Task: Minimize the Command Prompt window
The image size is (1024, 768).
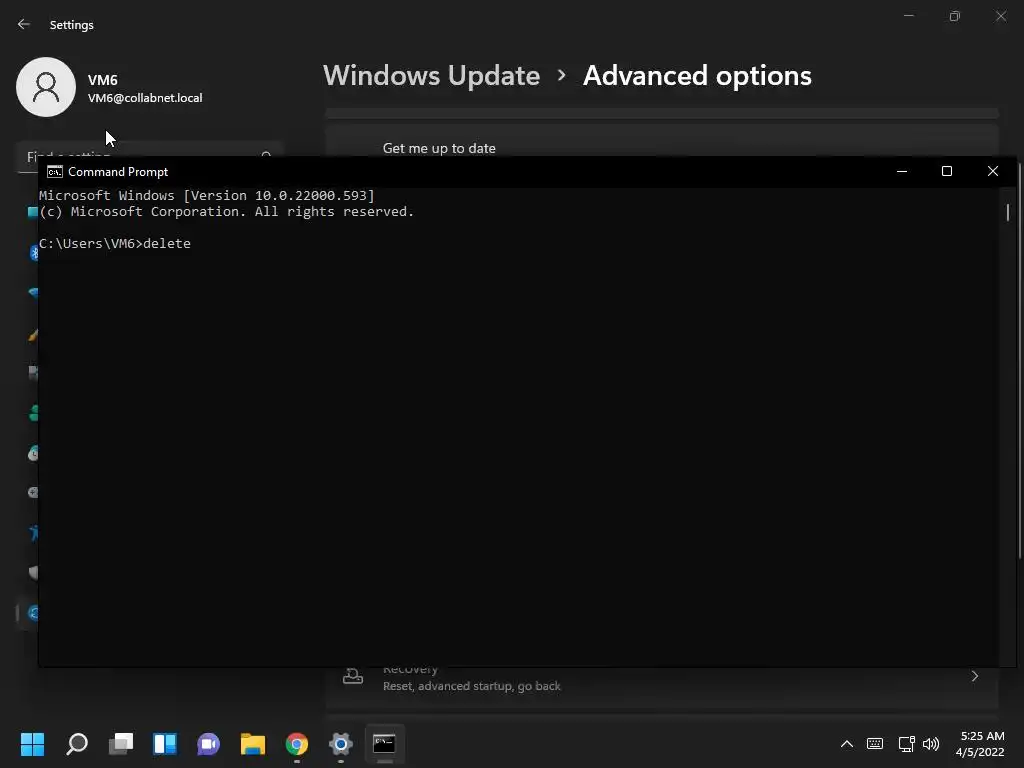Action: (x=902, y=171)
